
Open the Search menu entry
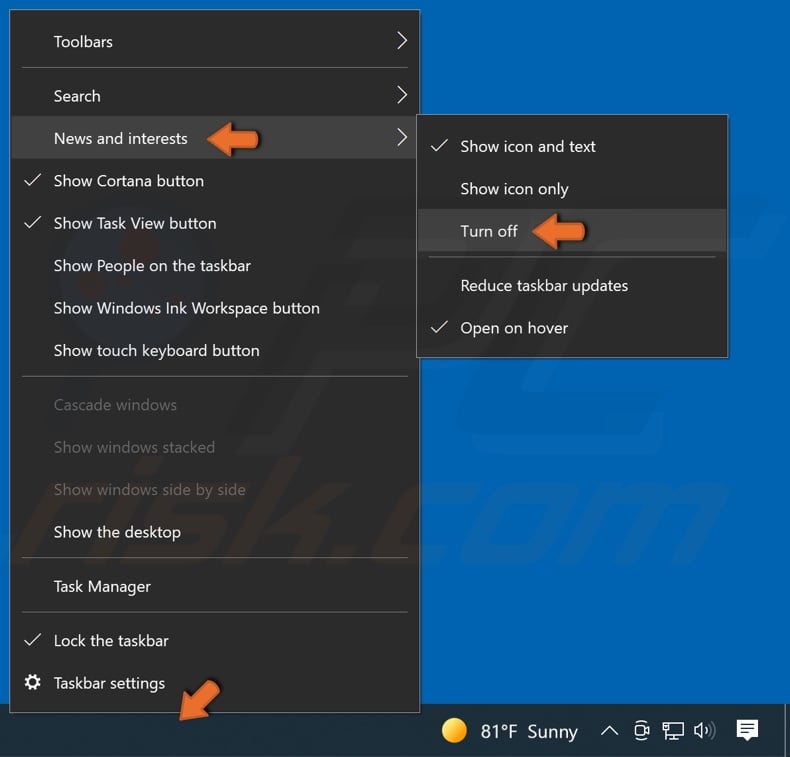click(x=215, y=96)
